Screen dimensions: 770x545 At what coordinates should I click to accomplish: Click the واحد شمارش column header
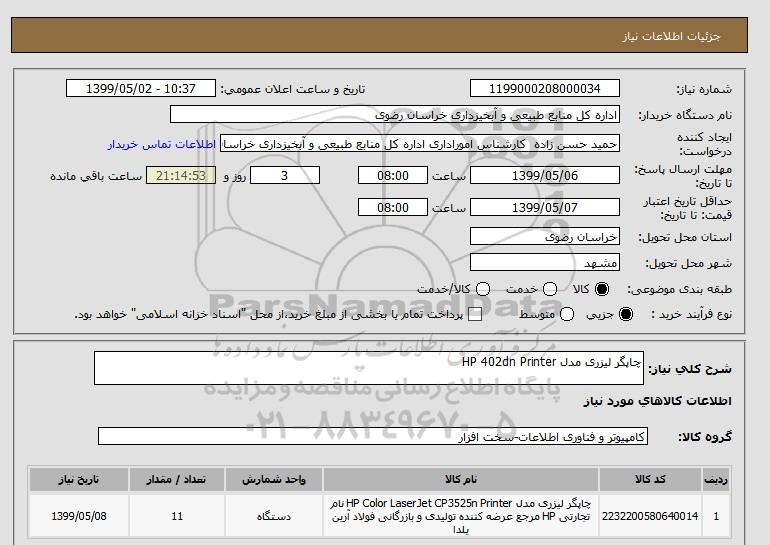274,480
